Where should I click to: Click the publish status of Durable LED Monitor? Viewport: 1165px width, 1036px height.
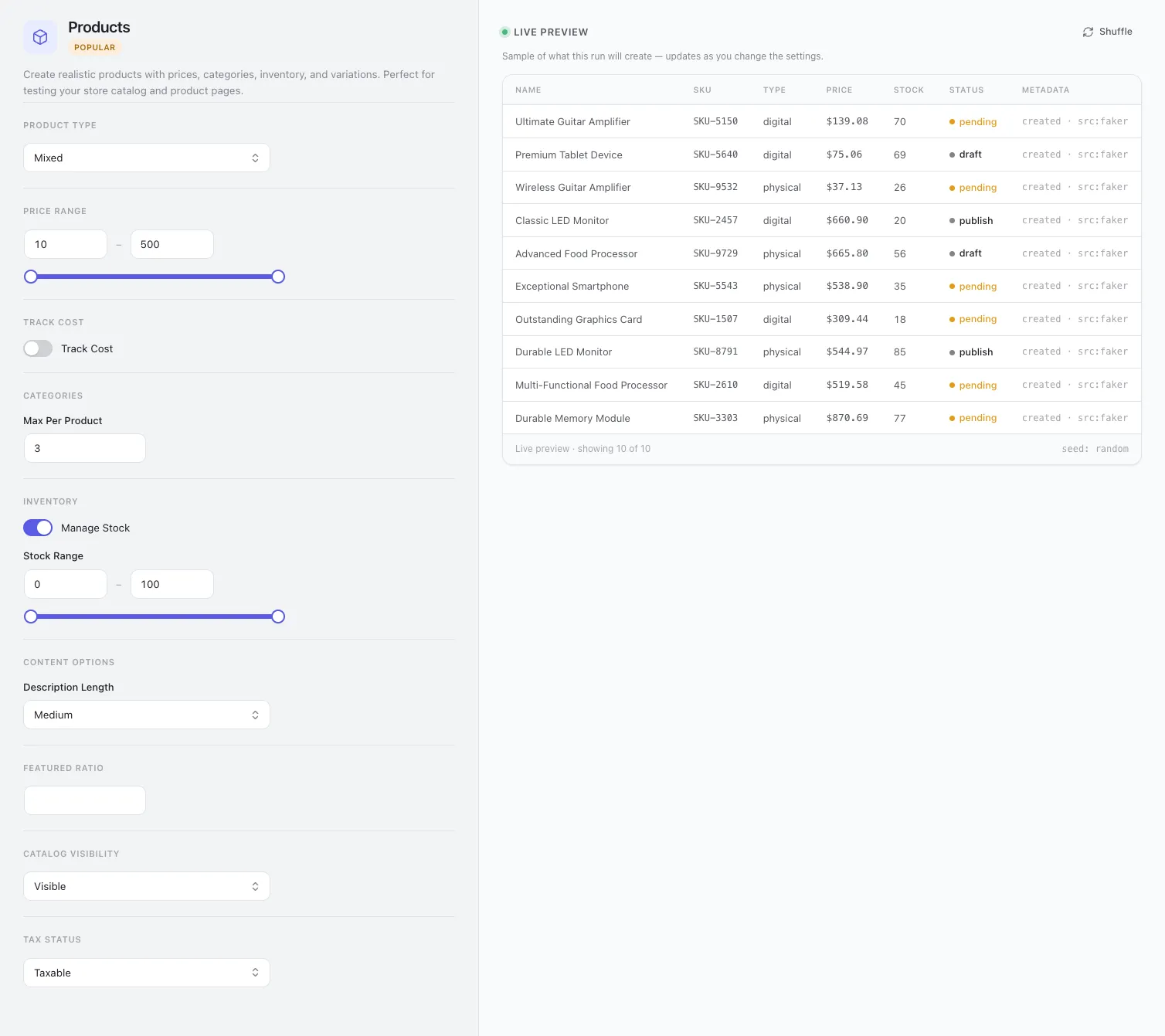pos(971,352)
